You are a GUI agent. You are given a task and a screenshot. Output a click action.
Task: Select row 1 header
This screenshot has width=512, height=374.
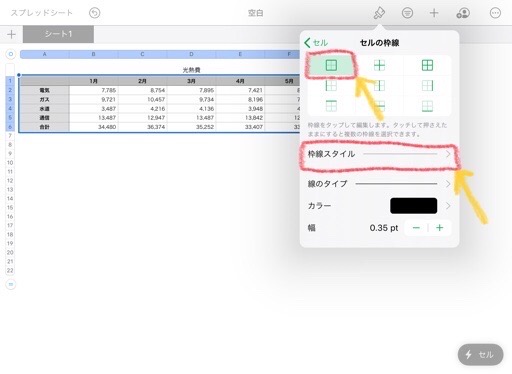pyautogui.click(x=10, y=81)
